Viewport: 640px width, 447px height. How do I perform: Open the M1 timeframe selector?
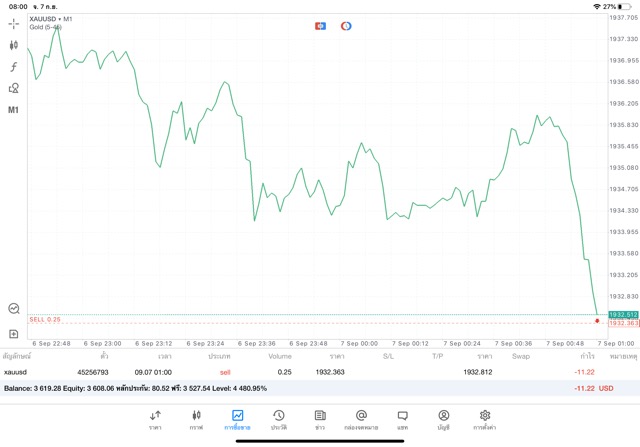tap(14, 110)
